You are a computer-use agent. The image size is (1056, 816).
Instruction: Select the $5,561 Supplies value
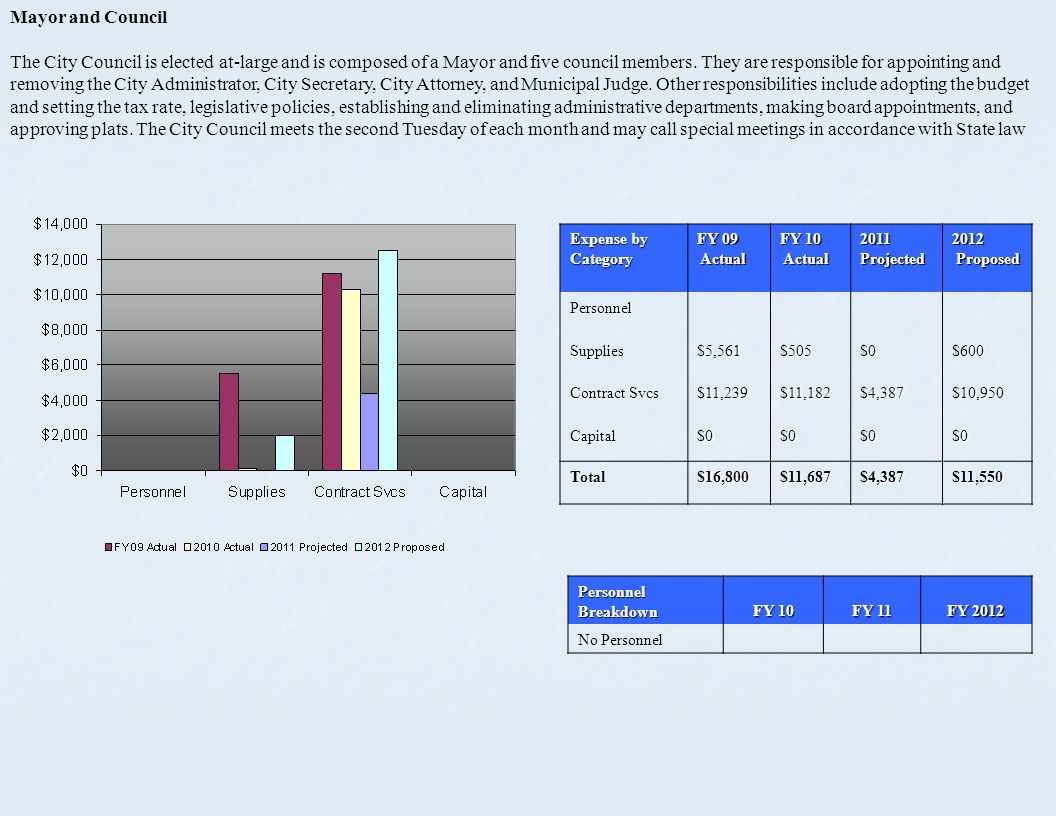click(718, 351)
